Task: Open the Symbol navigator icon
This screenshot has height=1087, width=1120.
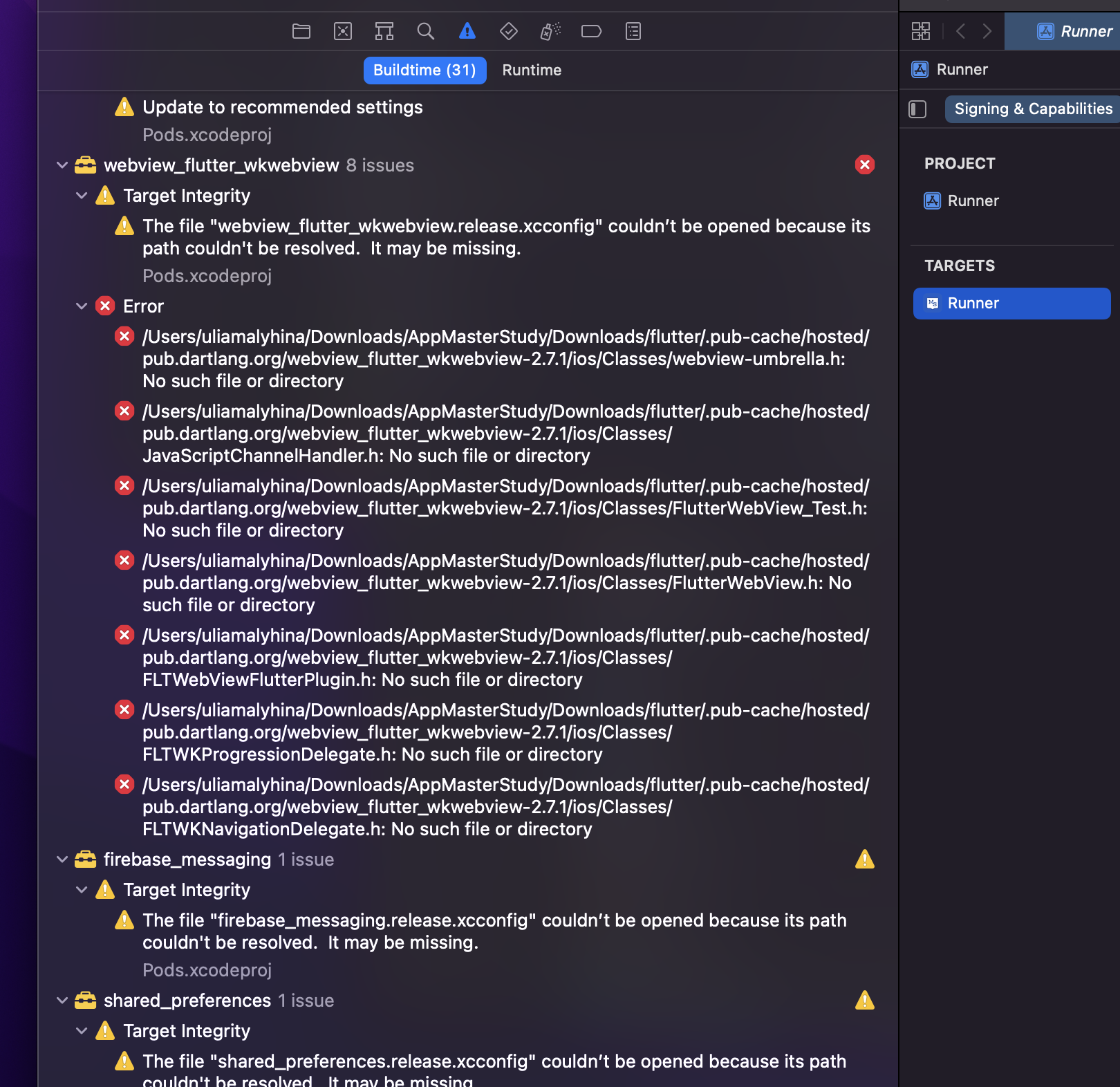Action: (x=384, y=31)
